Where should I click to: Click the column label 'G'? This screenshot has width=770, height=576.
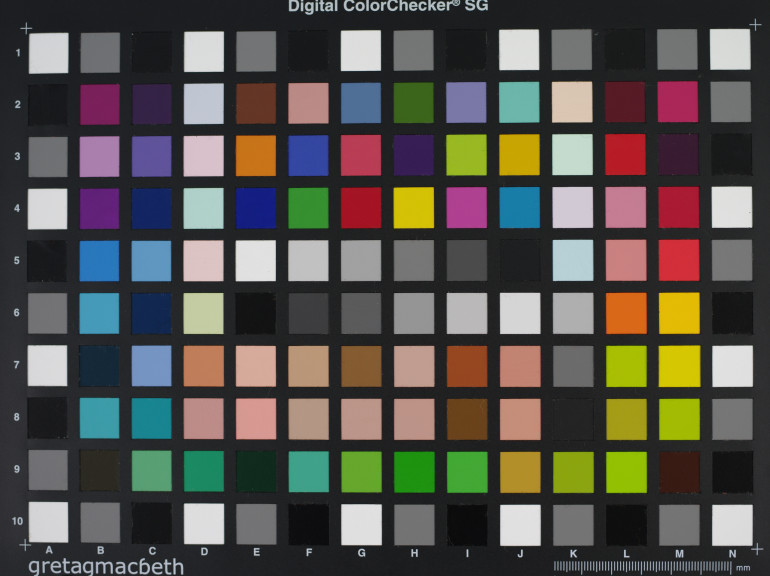pyautogui.click(x=361, y=553)
